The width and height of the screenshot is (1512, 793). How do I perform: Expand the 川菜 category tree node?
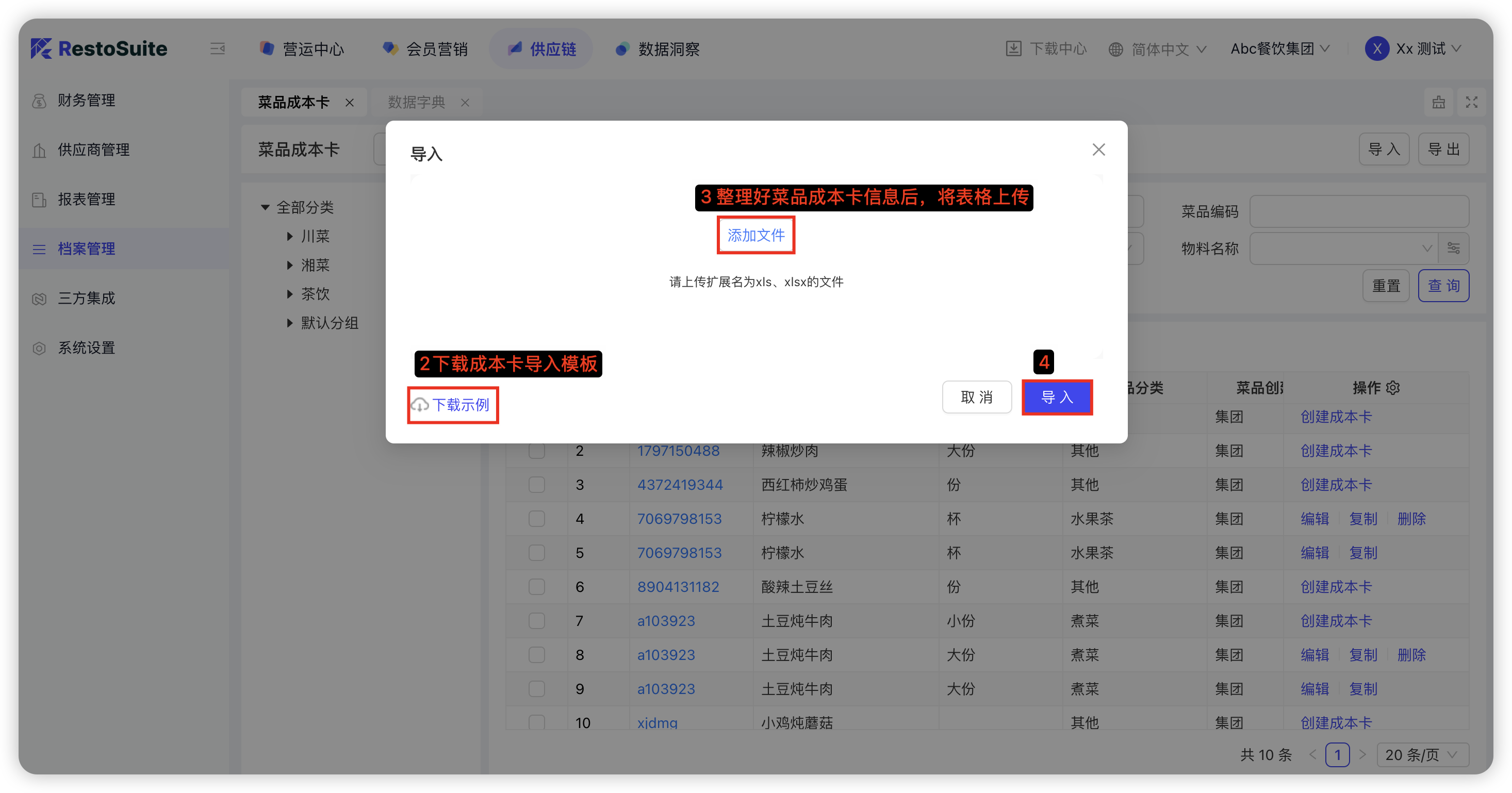[290, 237]
